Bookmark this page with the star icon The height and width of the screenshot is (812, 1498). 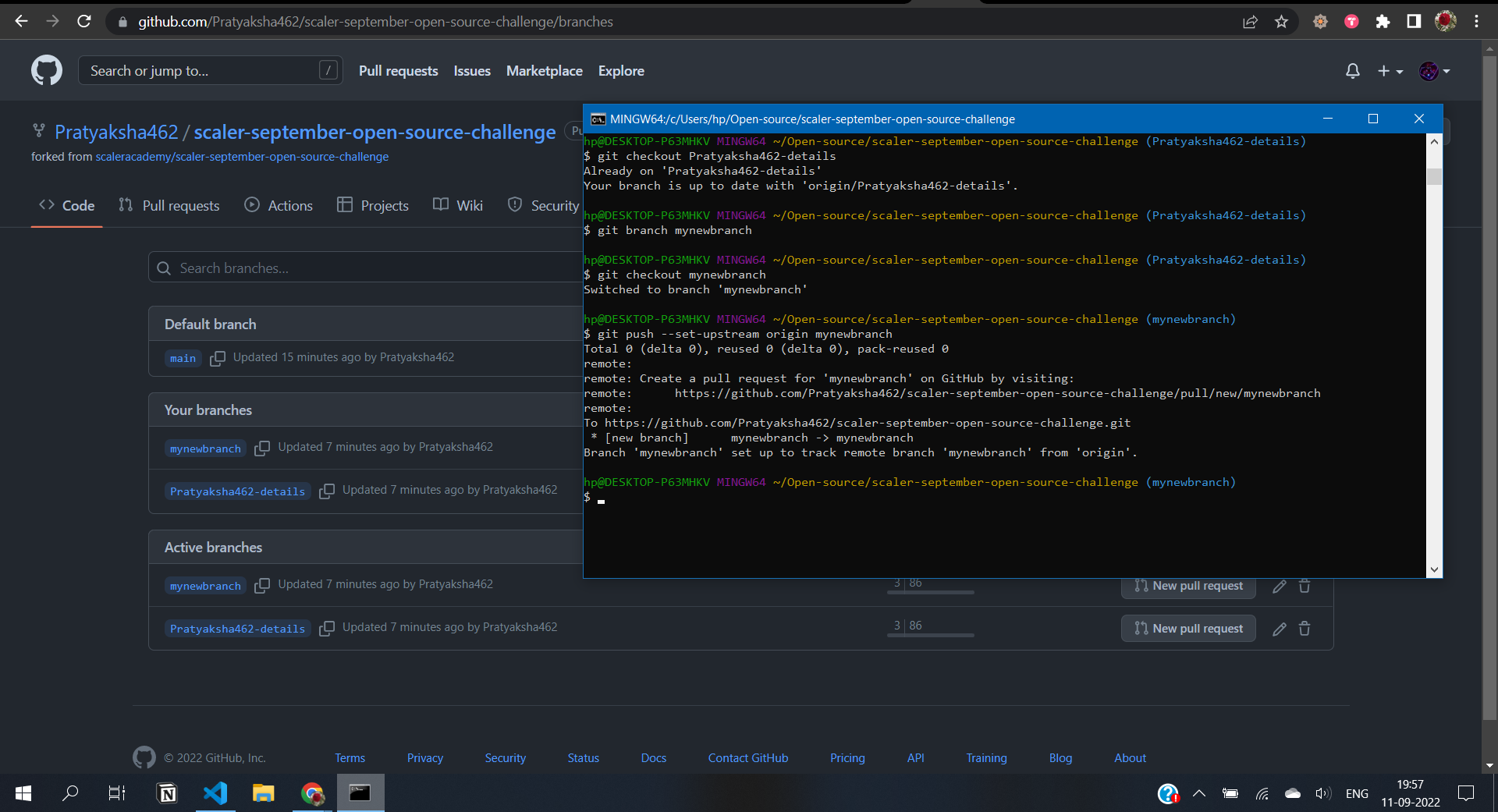1281,21
